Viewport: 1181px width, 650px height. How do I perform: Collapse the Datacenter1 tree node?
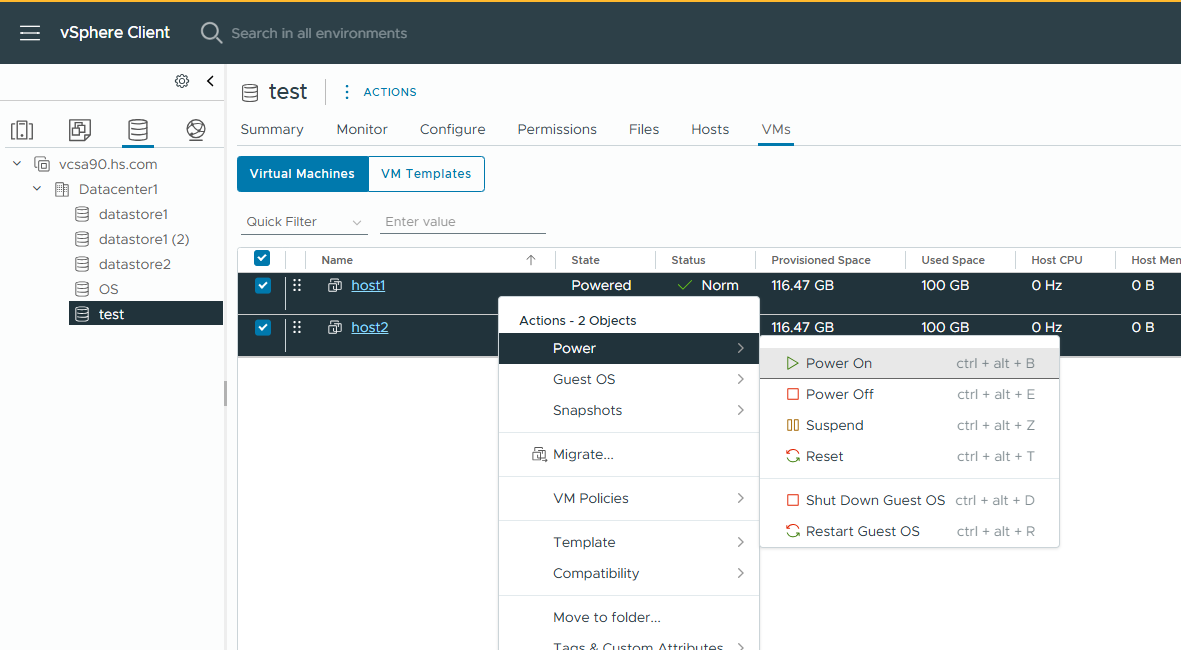click(x=37, y=188)
